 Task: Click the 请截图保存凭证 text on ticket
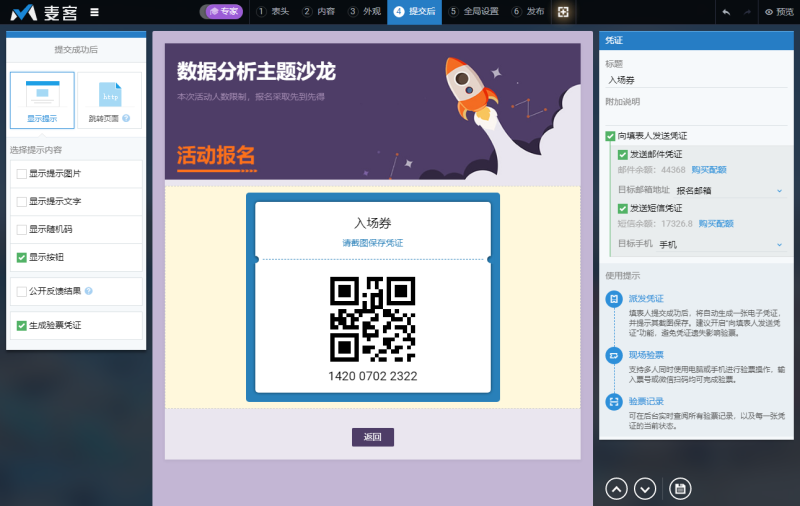click(372, 243)
